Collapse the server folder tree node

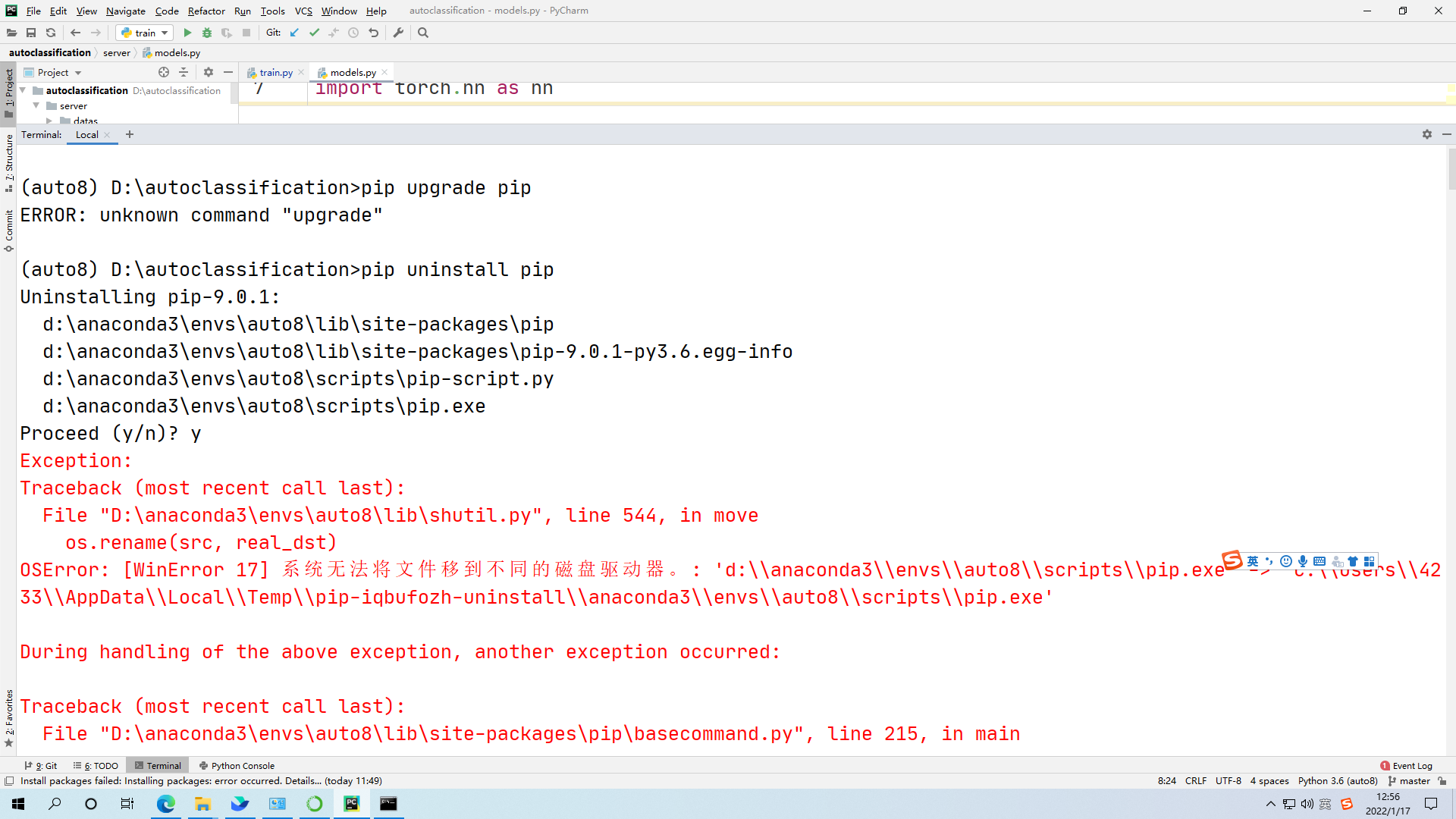(x=36, y=105)
